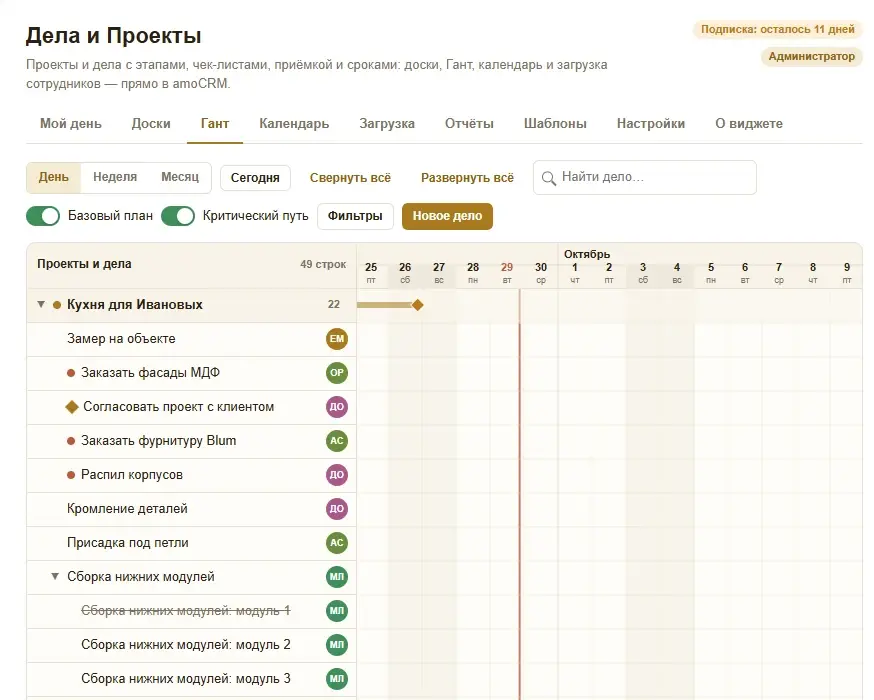Click the red dot beside Заказать фасады МДФ
Screen dimensions: 874x700
pyautogui.click(x=71, y=373)
